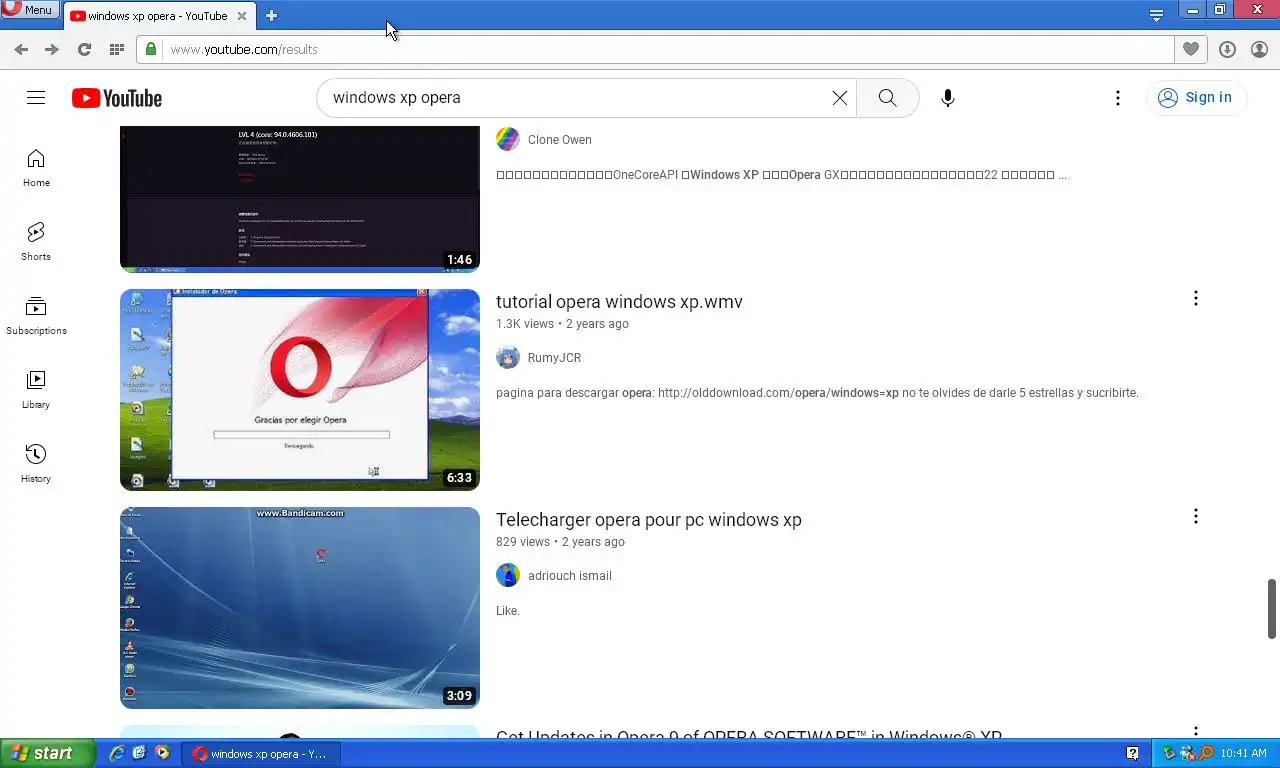Open title Telecharger opera pour pc windows xp
The image size is (1280, 768).
pyautogui.click(x=649, y=520)
